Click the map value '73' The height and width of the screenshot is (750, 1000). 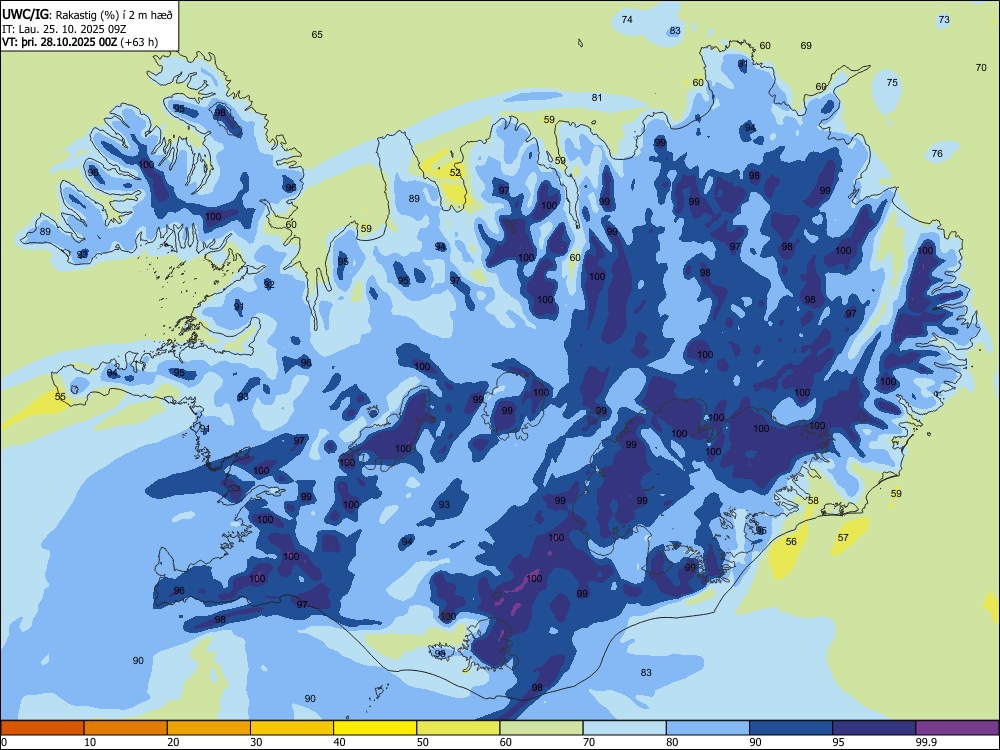(x=944, y=20)
